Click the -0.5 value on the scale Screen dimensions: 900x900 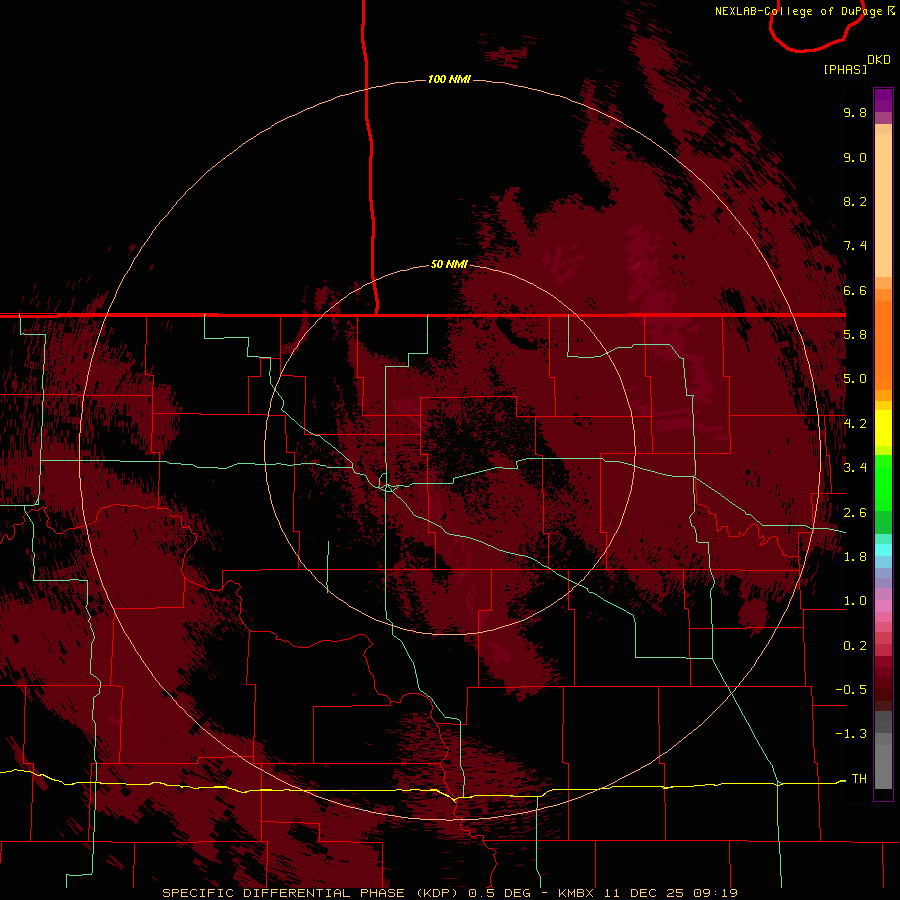pos(851,690)
